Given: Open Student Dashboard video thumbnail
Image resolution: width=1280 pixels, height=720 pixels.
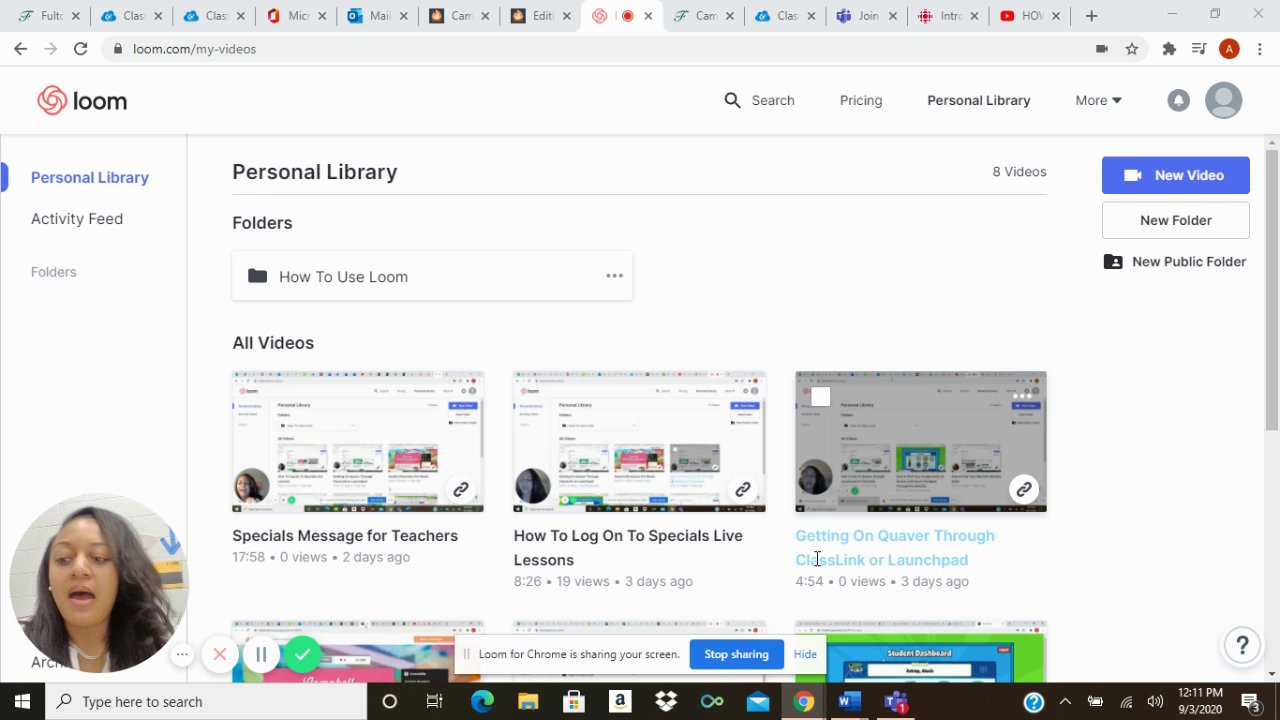Looking at the screenshot, I should (x=921, y=651).
